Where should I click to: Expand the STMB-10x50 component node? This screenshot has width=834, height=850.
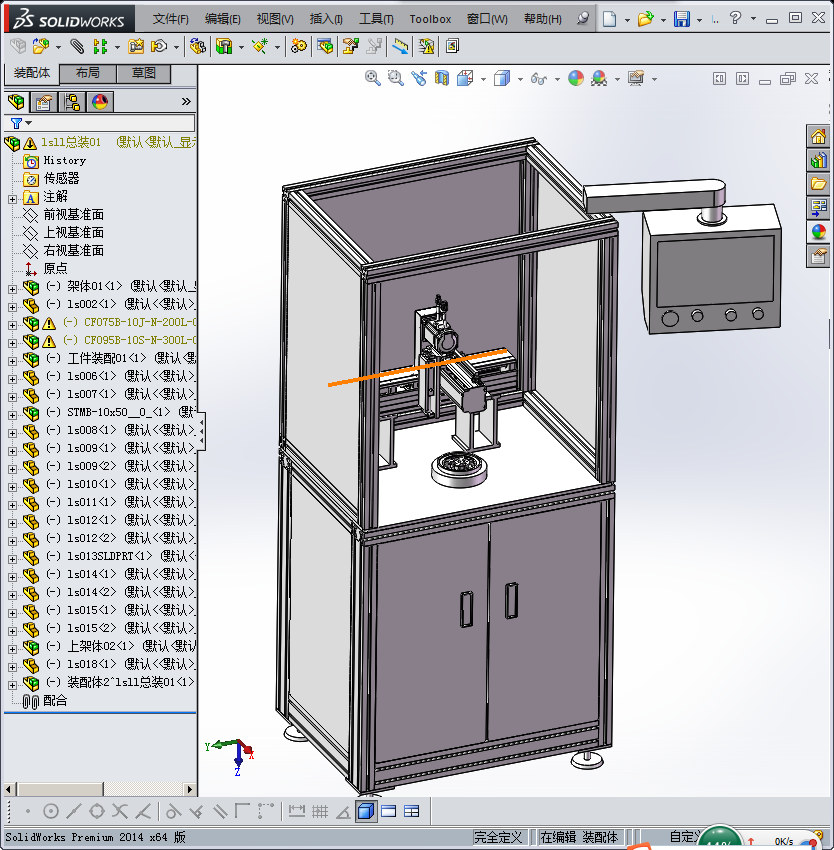12,415
